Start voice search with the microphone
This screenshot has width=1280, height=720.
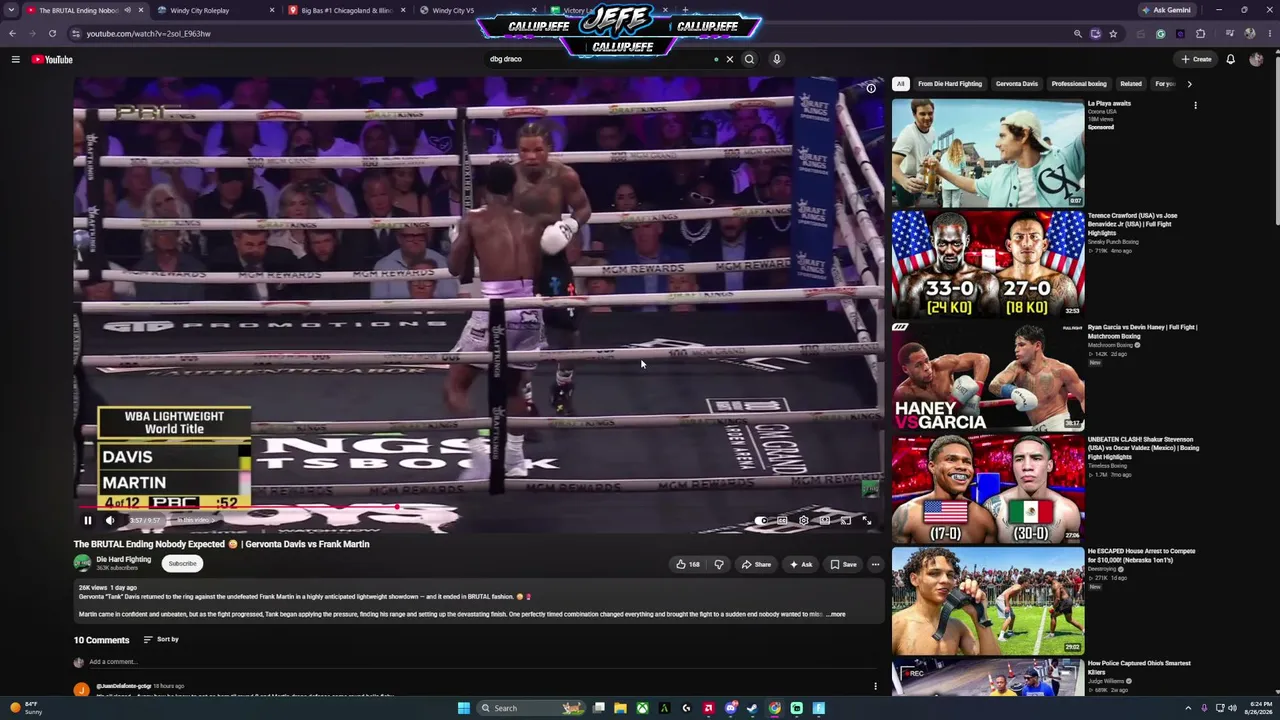pos(776,59)
